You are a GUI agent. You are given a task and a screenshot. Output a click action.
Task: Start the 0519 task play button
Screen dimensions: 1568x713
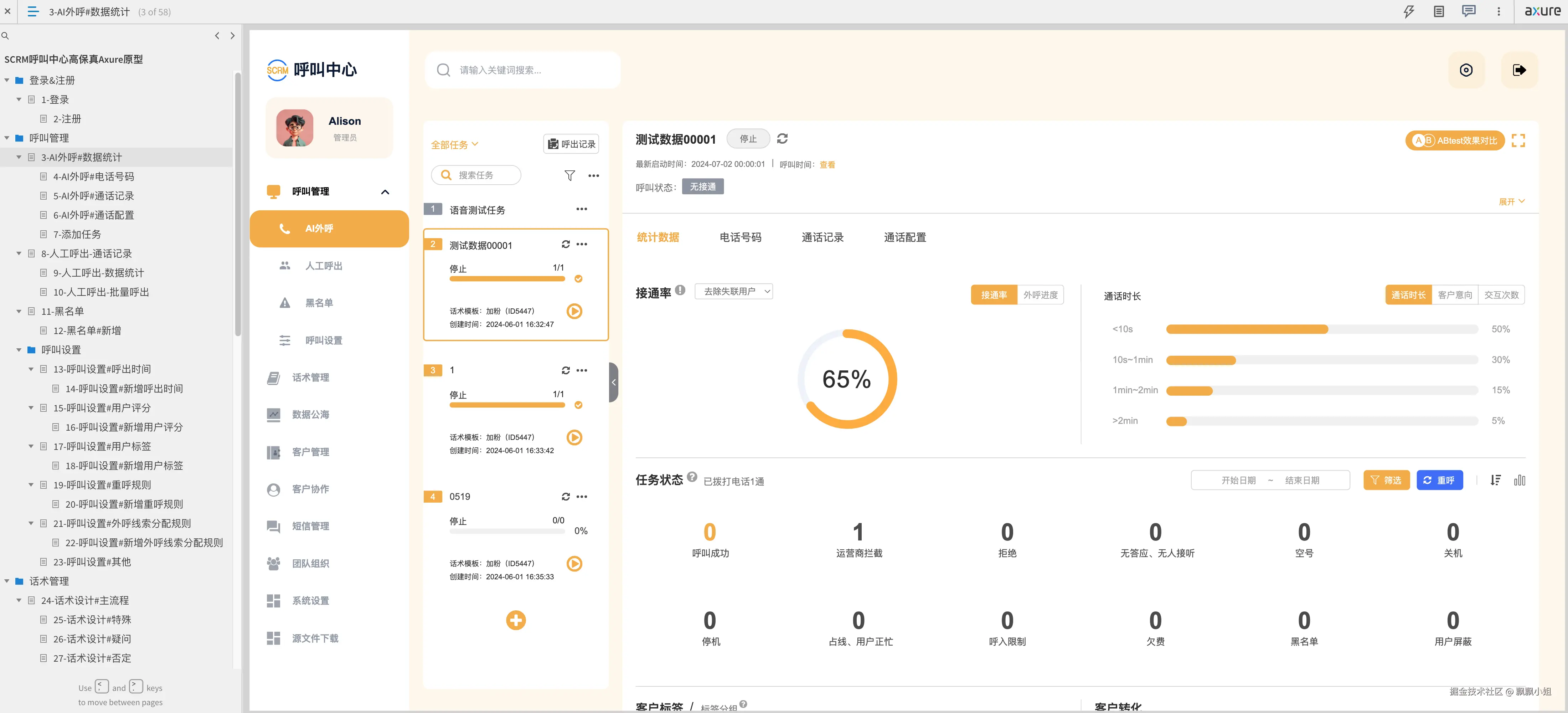[574, 563]
